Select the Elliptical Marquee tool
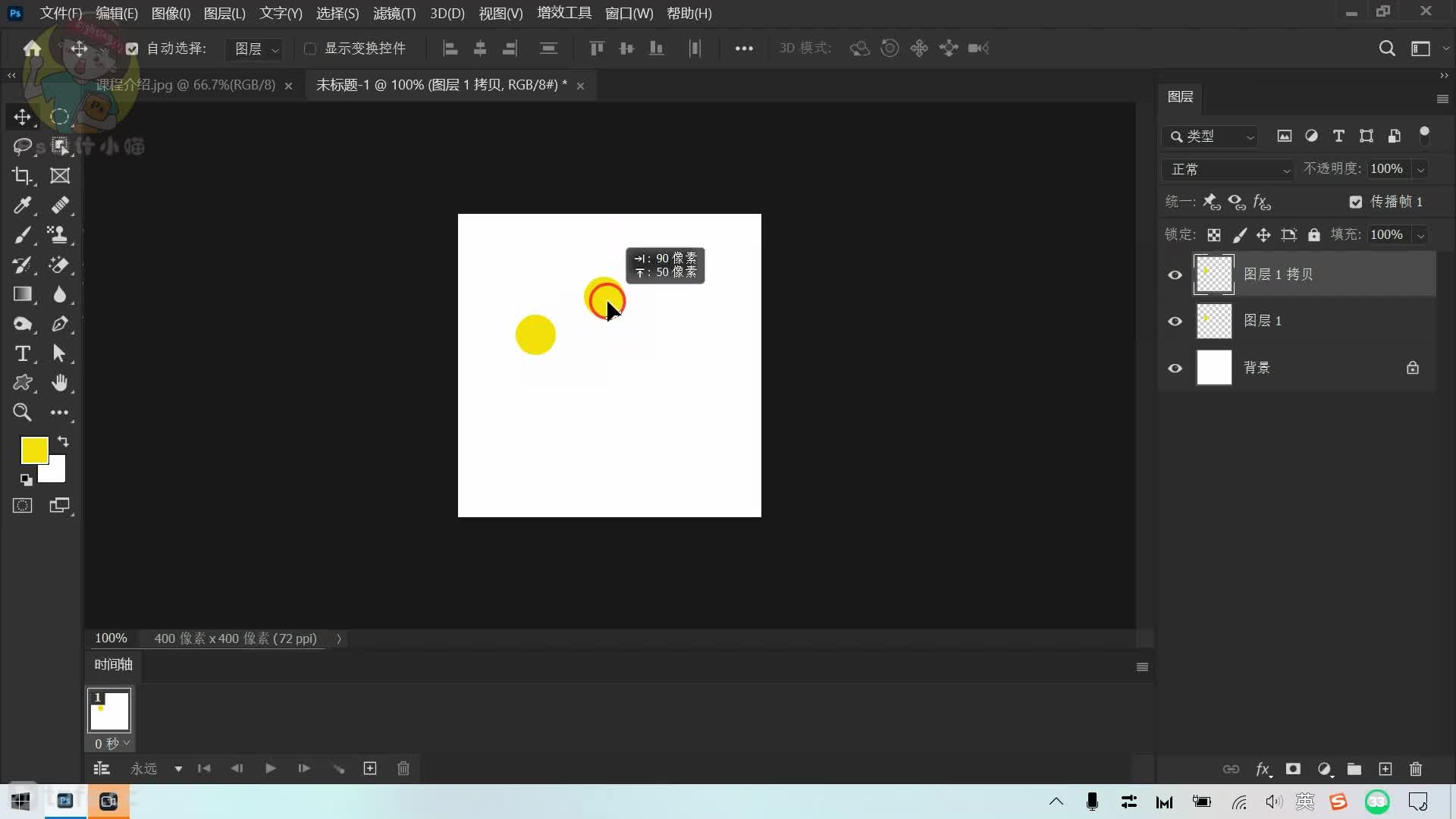This screenshot has width=1456, height=819. click(59, 117)
